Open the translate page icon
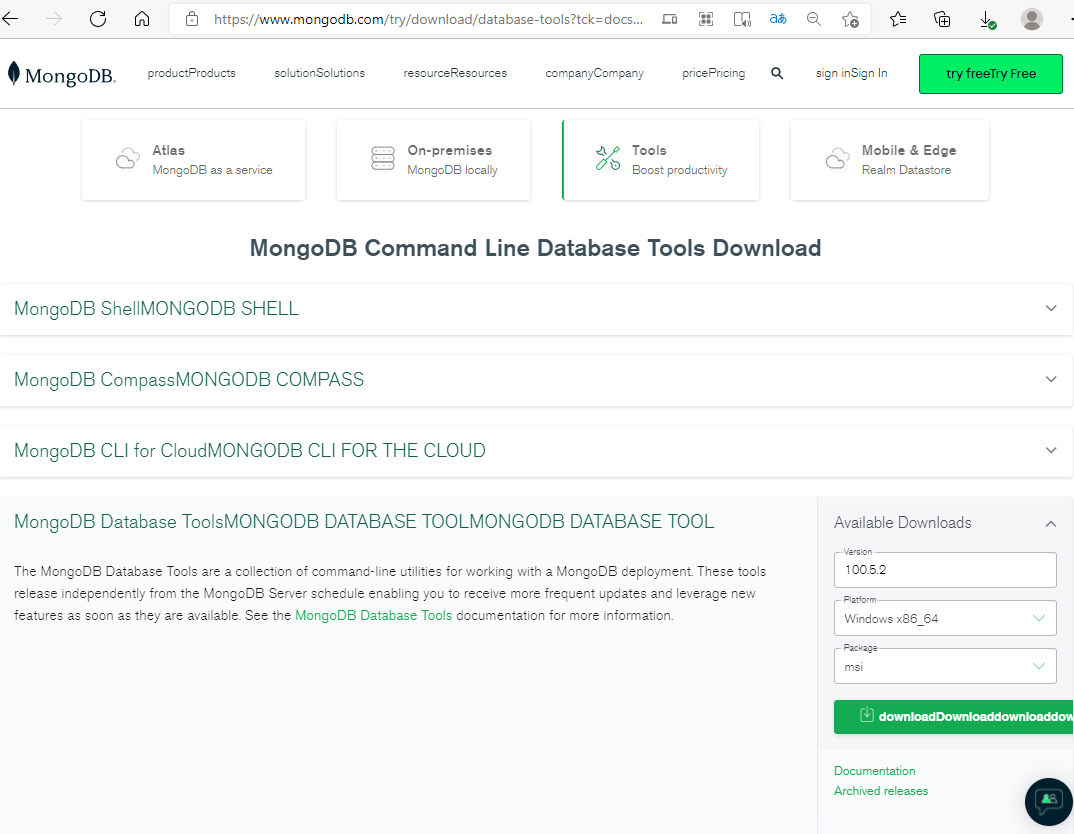 [x=778, y=19]
